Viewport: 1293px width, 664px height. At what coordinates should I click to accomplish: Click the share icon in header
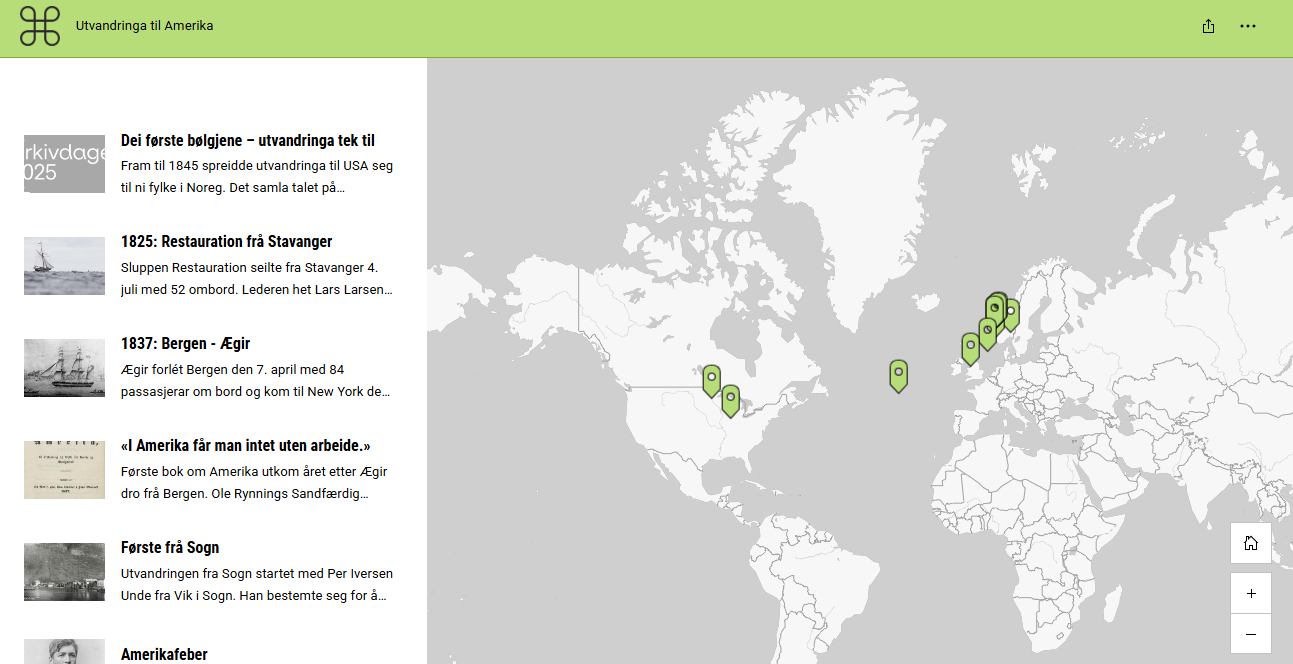tap(1208, 26)
